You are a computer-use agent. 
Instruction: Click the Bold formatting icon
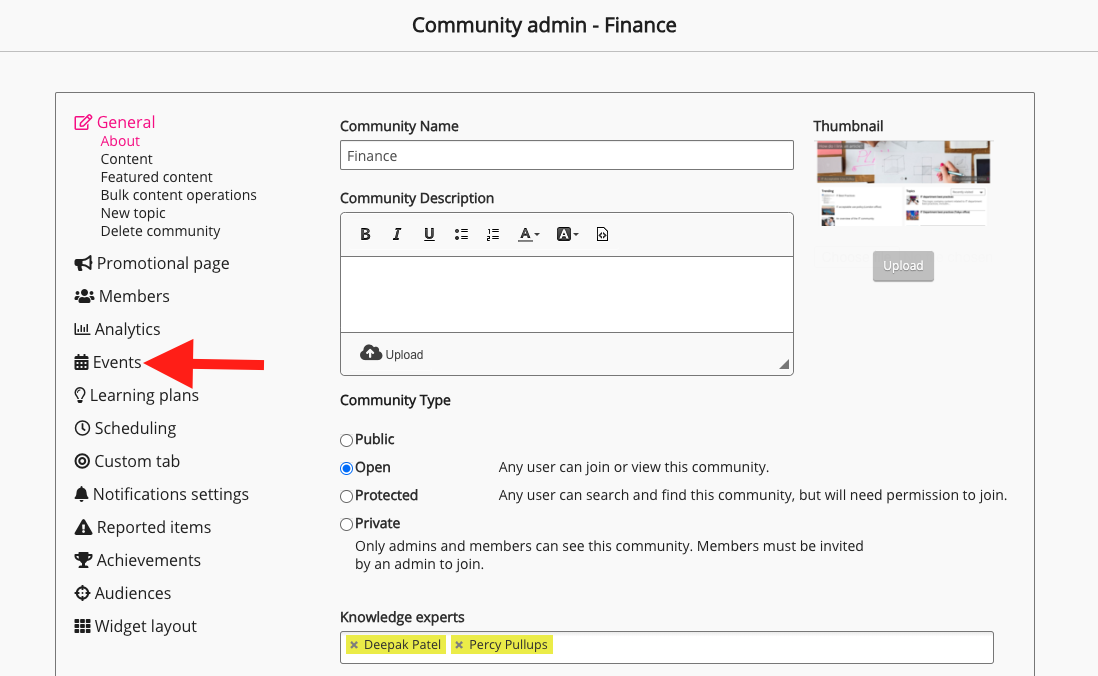[x=365, y=235]
